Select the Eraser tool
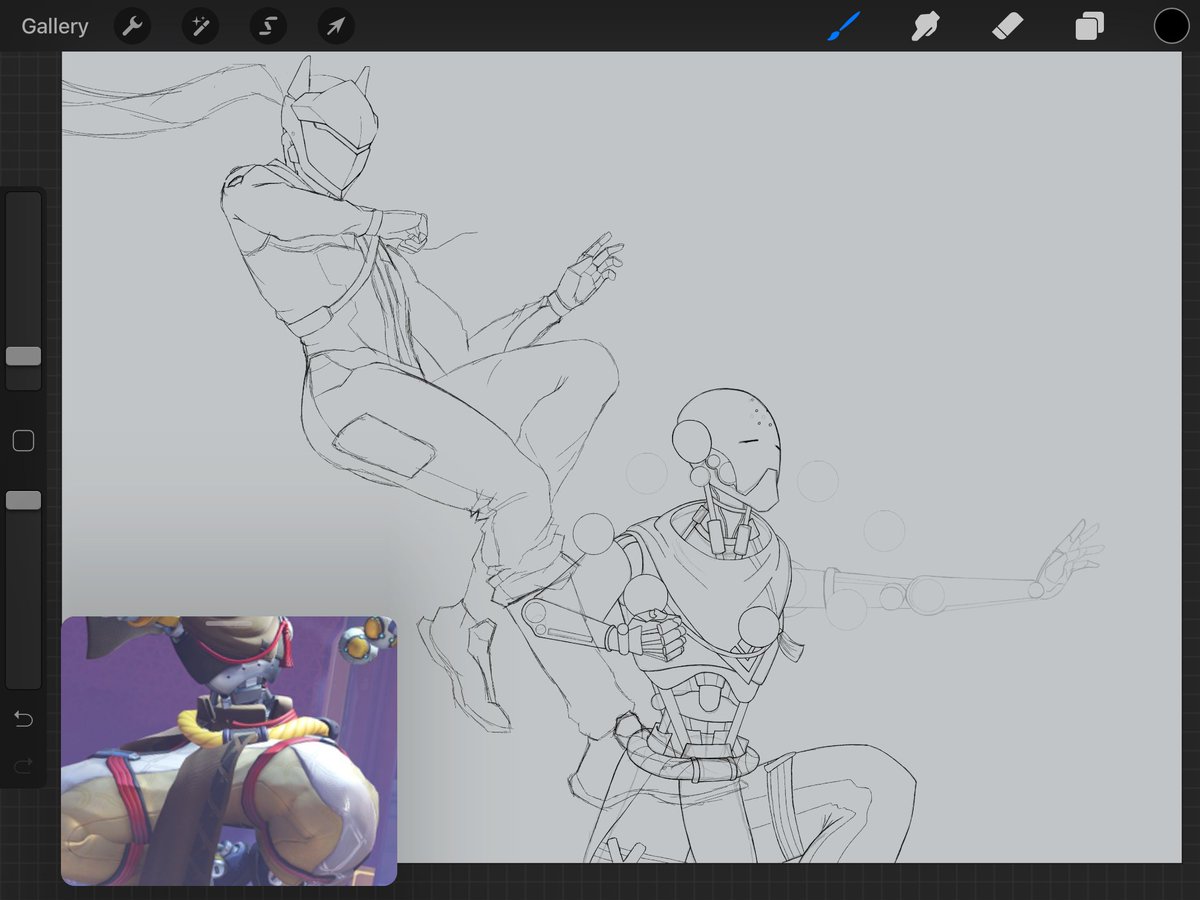Image resolution: width=1200 pixels, height=900 pixels. (1007, 26)
